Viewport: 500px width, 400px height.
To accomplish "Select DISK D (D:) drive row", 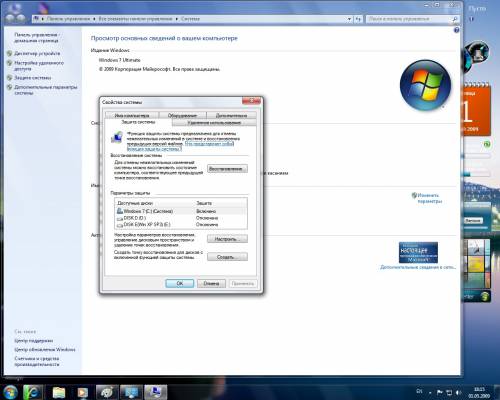I will 181,218.
